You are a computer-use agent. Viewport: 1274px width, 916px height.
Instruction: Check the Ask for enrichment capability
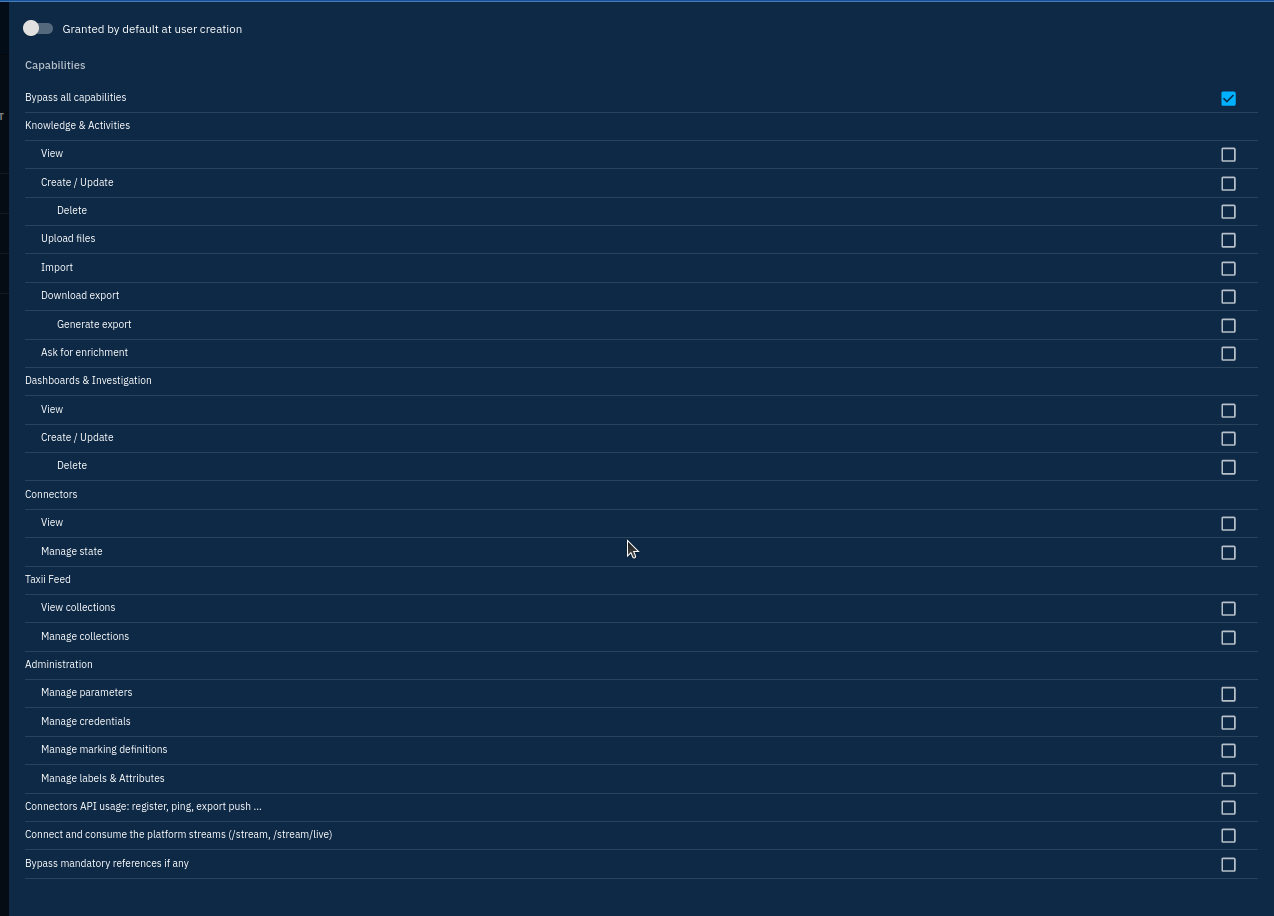pos(1228,353)
